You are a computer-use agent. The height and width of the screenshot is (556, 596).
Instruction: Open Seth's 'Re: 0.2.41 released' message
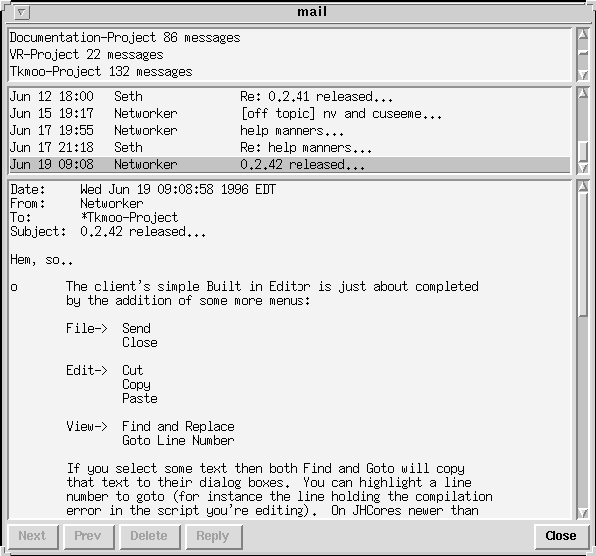(289, 97)
